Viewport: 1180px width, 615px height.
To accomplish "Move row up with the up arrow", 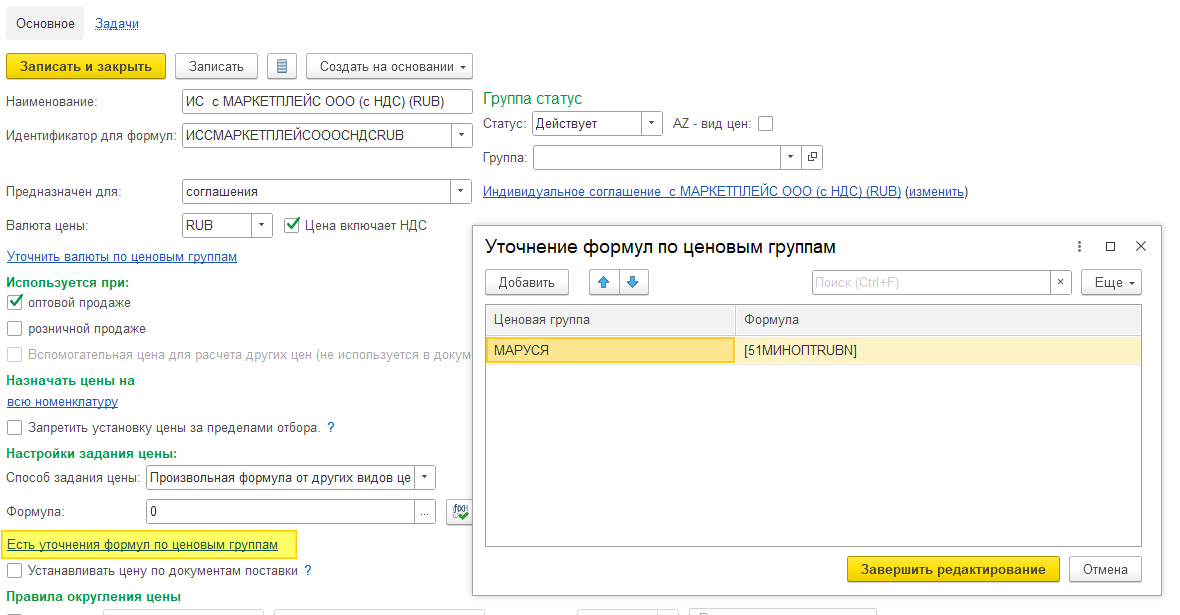I will tap(603, 282).
